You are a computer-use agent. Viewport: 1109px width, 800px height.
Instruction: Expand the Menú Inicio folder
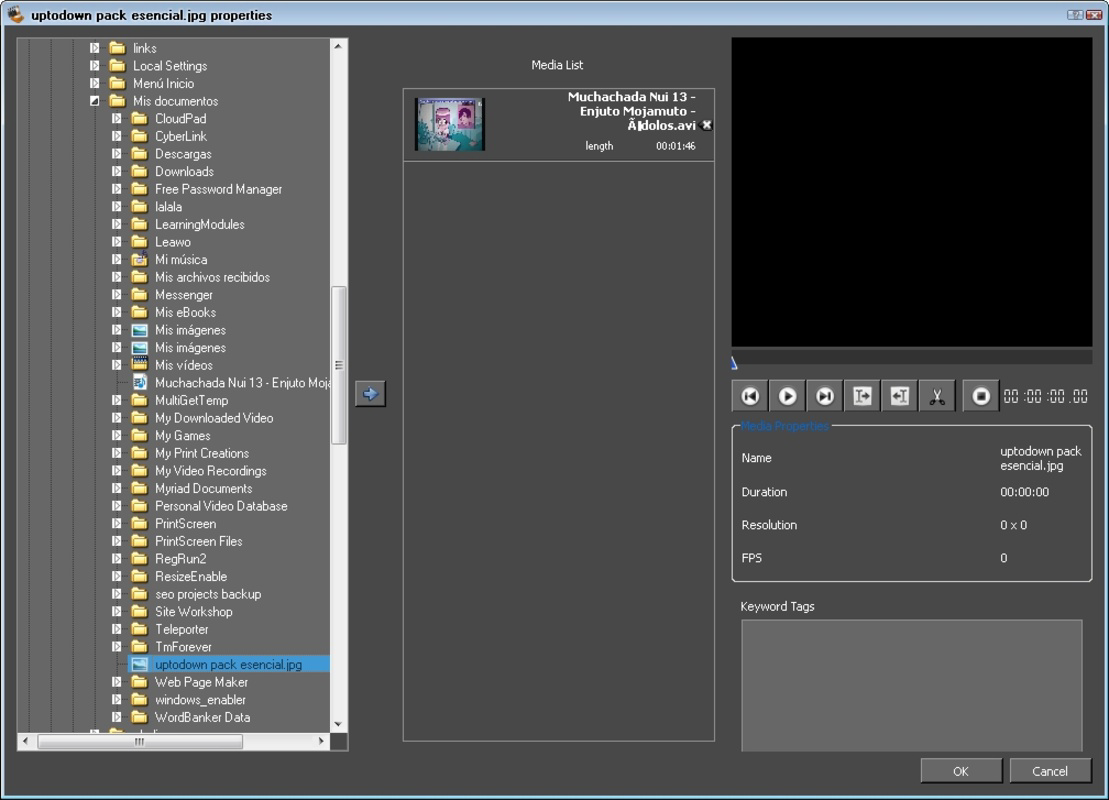click(x=95, y=83)
